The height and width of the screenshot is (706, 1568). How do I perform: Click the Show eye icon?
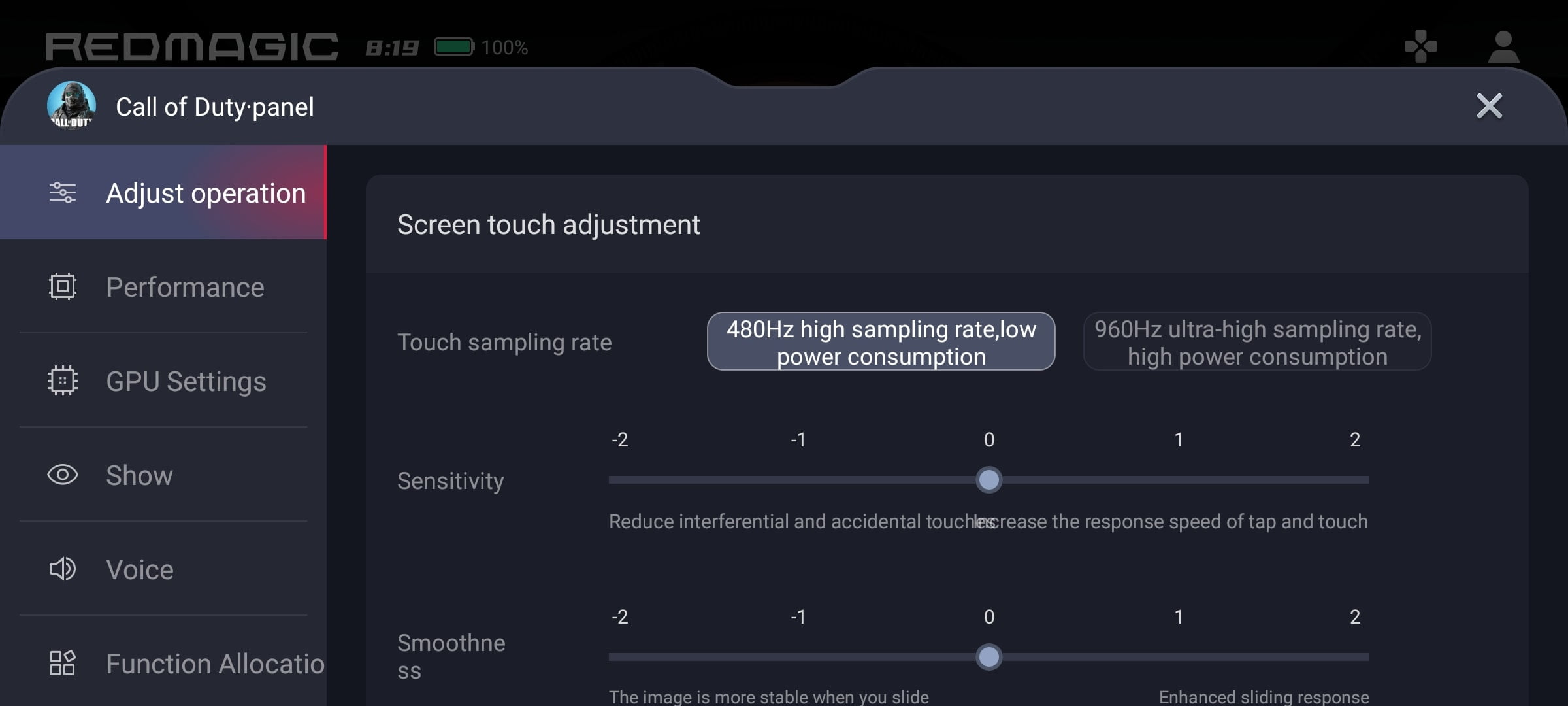point(63,475)
